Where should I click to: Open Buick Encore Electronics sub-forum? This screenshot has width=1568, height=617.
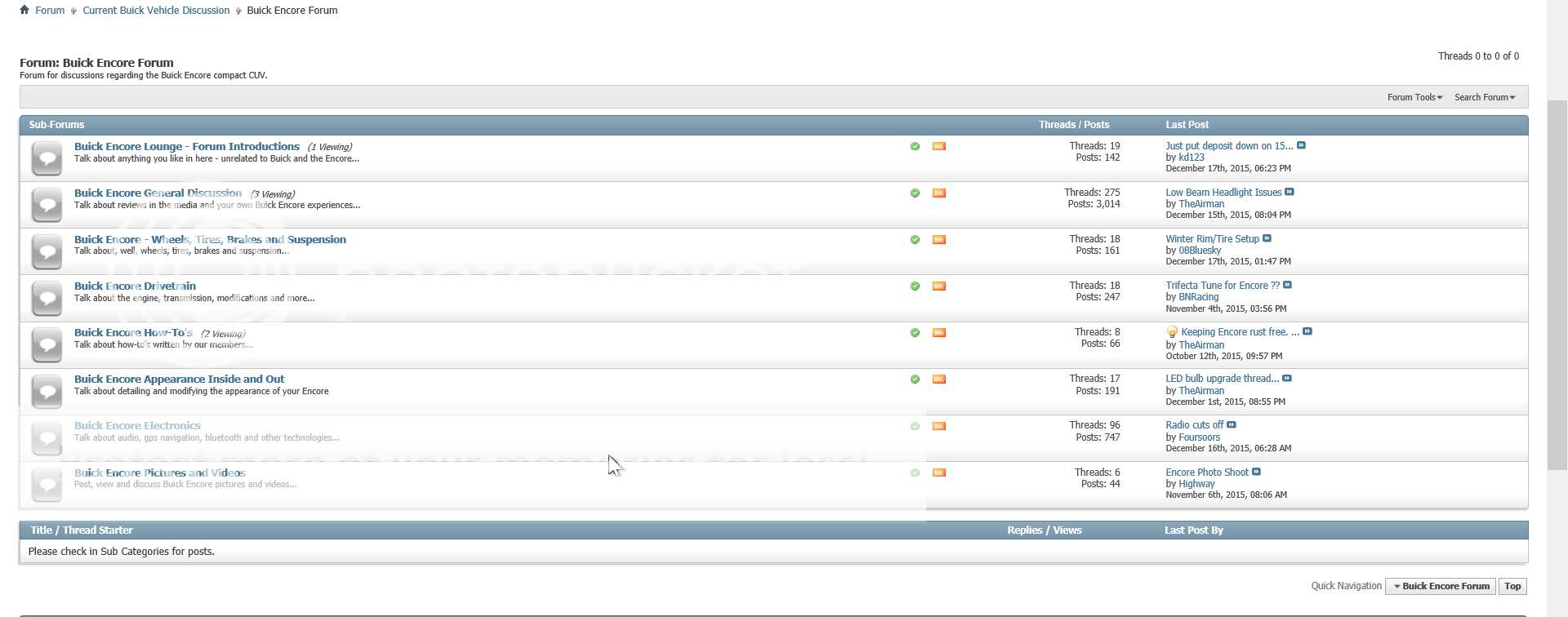click(137, 426)
